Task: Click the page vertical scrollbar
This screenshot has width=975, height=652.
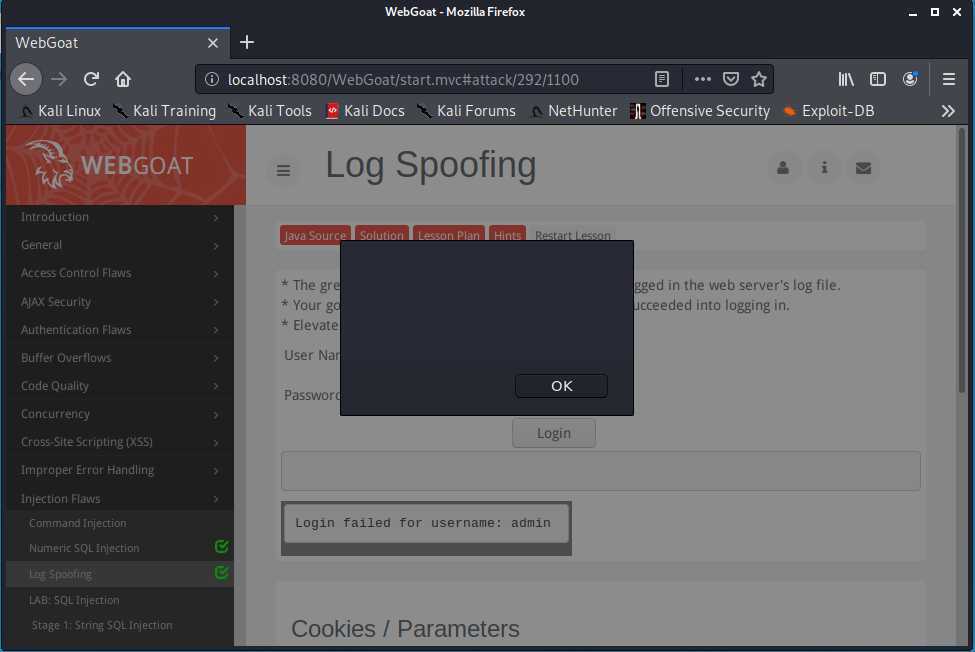Action: 961,261
